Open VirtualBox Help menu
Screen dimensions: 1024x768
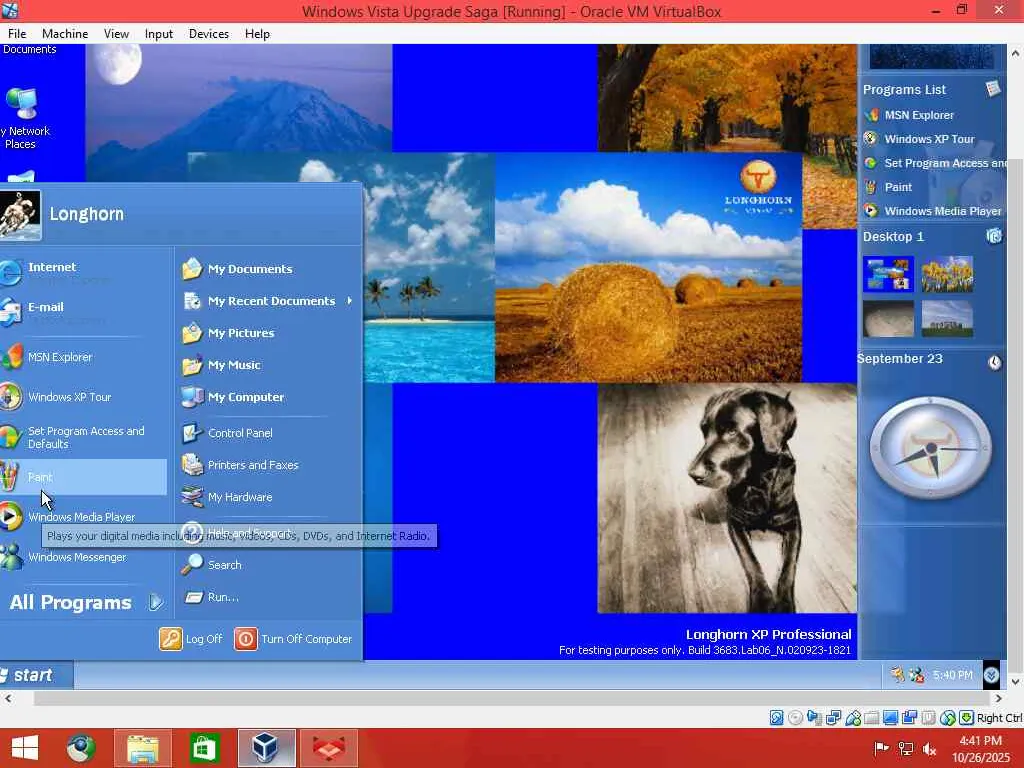(x=257, y=34)
